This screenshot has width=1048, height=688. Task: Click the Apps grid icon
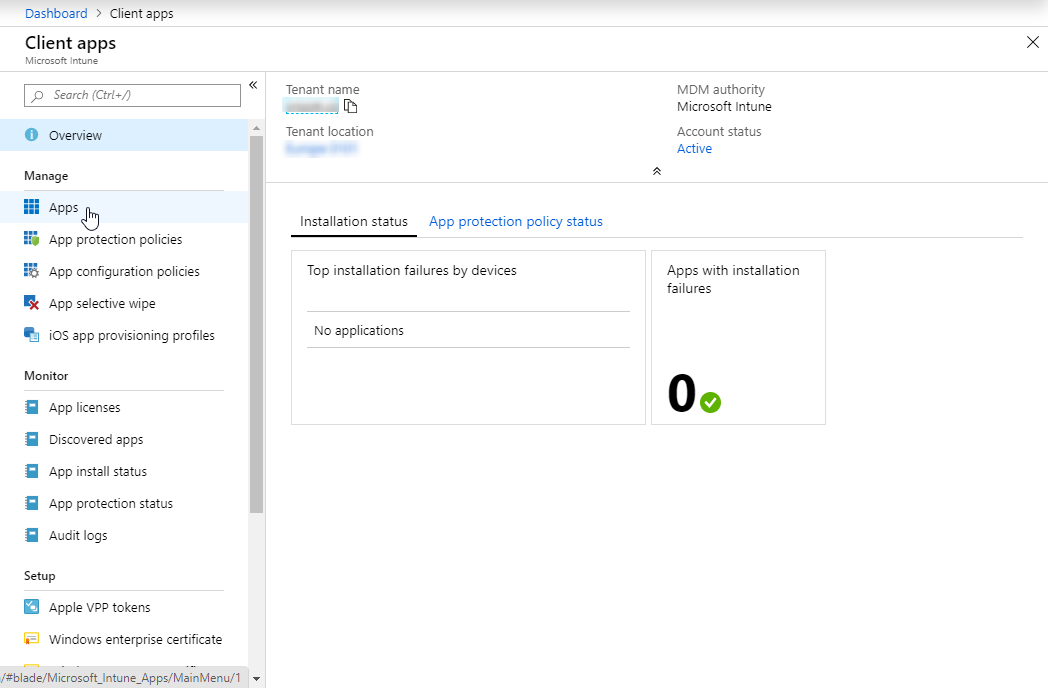pos(31,207)
